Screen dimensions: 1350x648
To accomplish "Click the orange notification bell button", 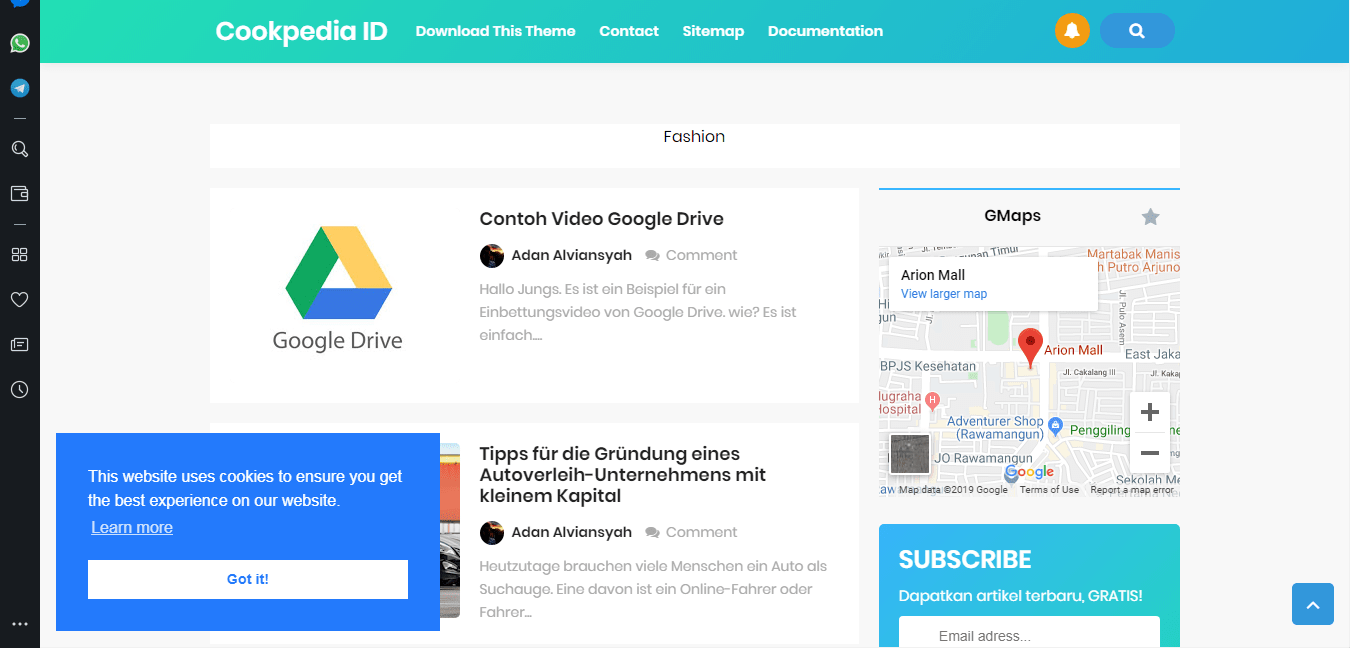I will [1072, 30].
